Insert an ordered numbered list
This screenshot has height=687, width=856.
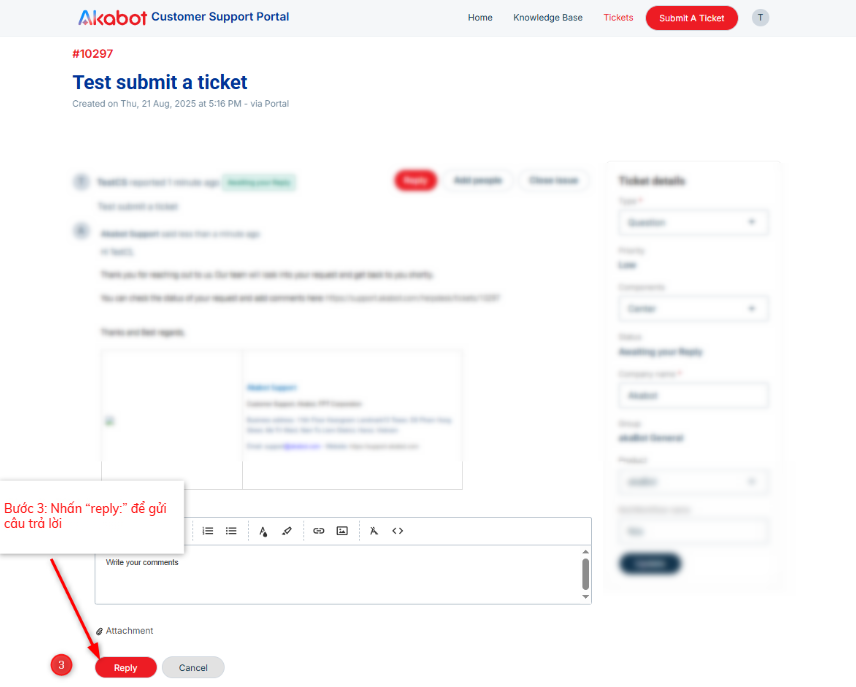click(207, 531)
